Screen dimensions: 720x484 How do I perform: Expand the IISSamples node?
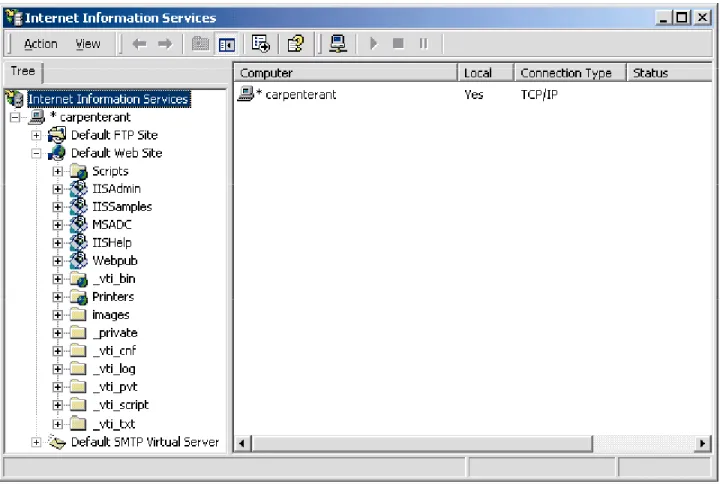tap(57, 207)
